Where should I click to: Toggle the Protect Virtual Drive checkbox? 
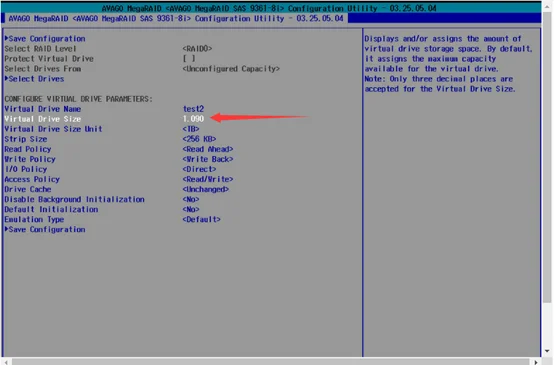(189, 59)
